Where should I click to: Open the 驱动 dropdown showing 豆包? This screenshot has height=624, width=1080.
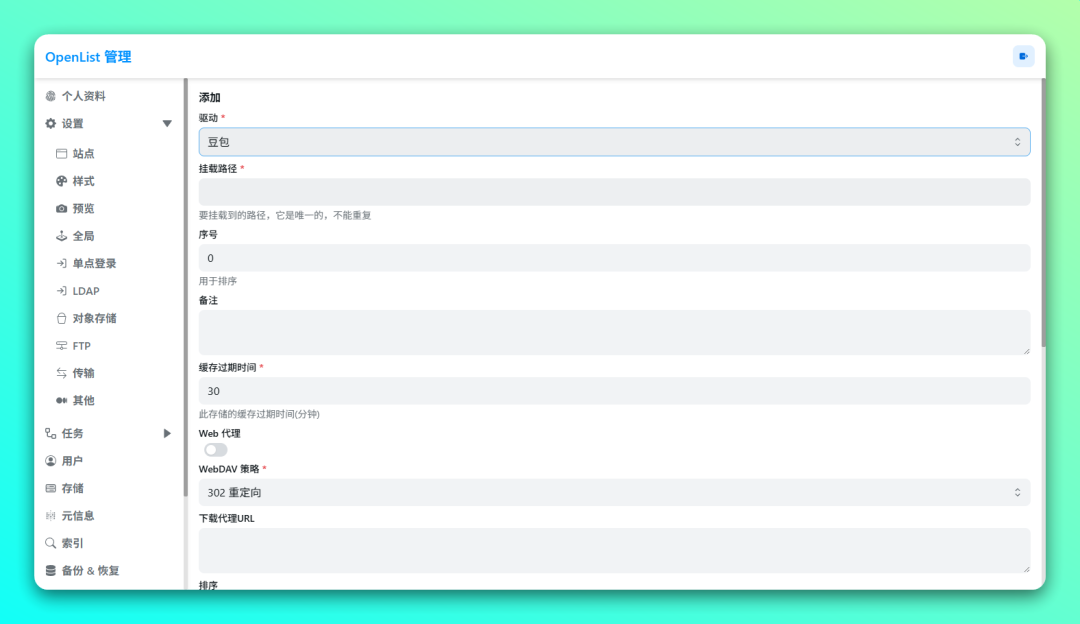point(614,142)
